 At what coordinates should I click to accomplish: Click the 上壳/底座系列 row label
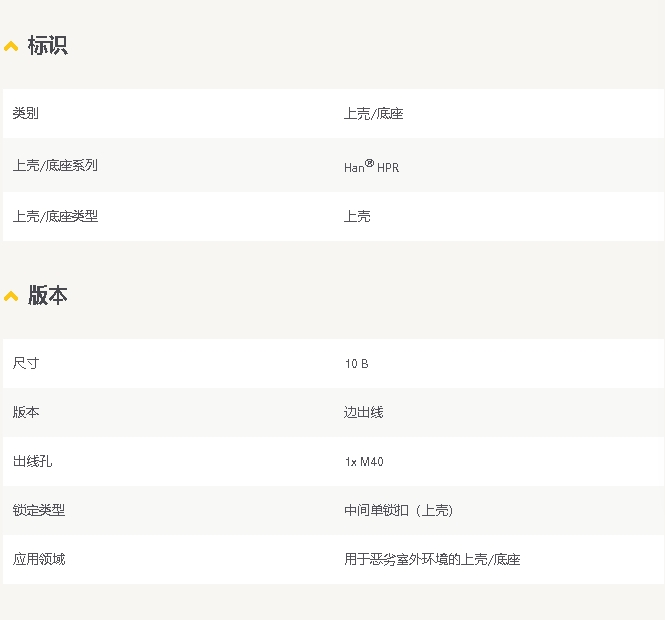click(55, 165)
